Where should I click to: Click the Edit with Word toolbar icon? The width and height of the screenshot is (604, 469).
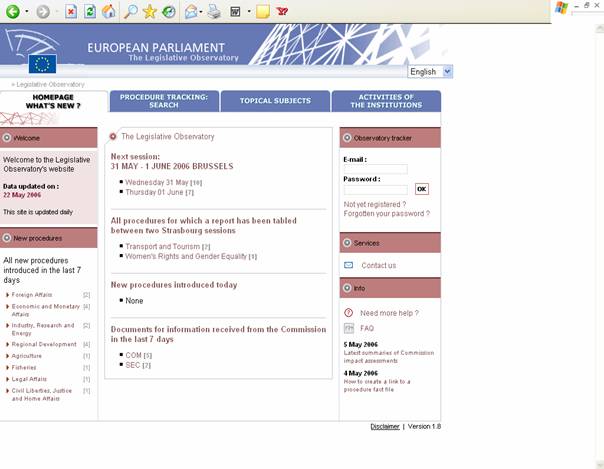(235, 12)
